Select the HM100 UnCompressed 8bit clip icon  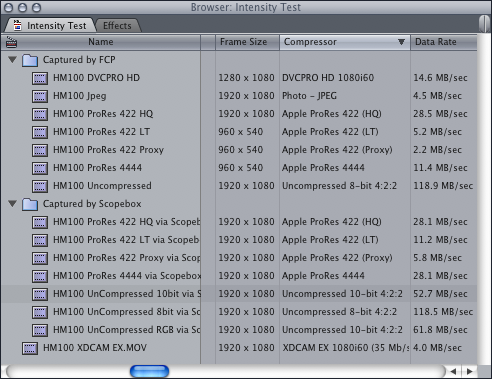[x=40, y=312]
